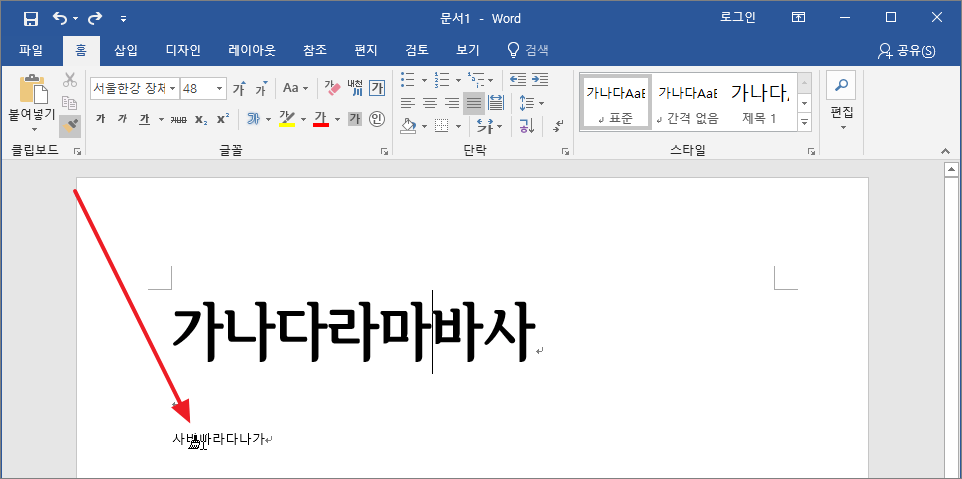This screenshot has width=962, height=479.
Task: Toggle character shading
Action: coord(355,119)
